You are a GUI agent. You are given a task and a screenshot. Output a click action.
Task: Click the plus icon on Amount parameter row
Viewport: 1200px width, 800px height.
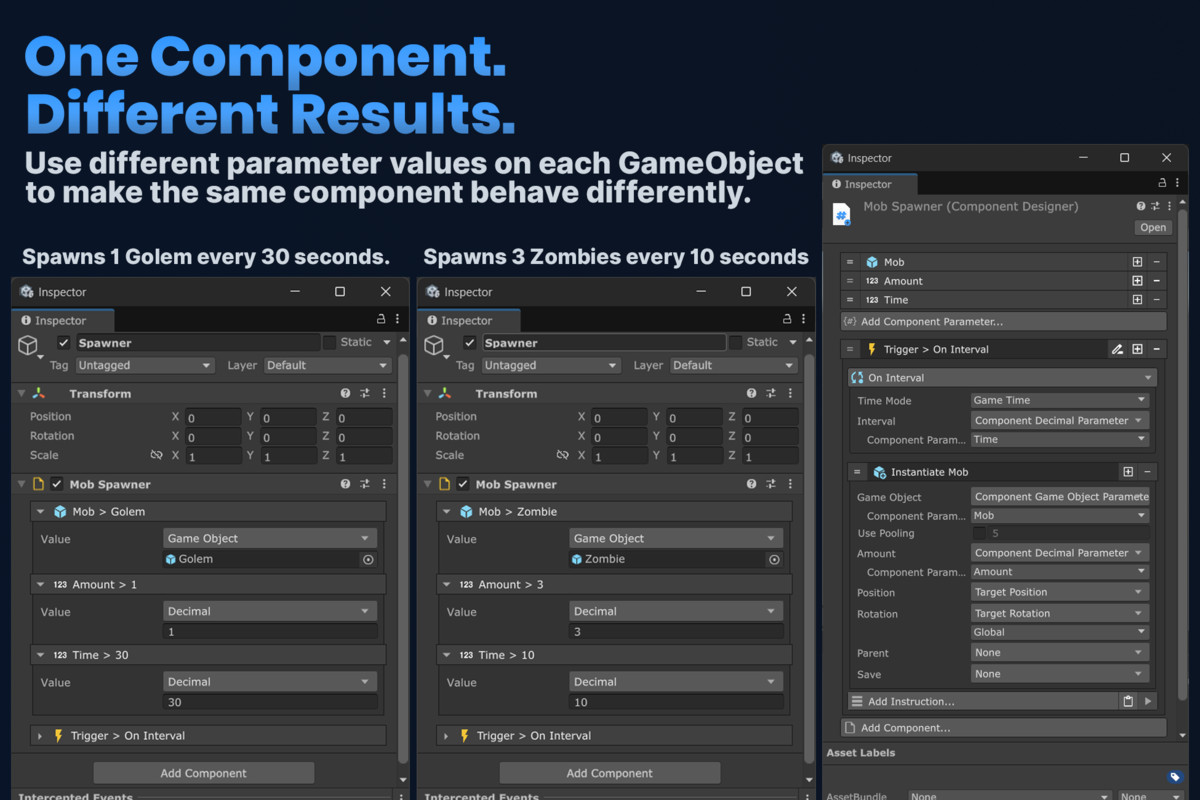pos(1137,281)
